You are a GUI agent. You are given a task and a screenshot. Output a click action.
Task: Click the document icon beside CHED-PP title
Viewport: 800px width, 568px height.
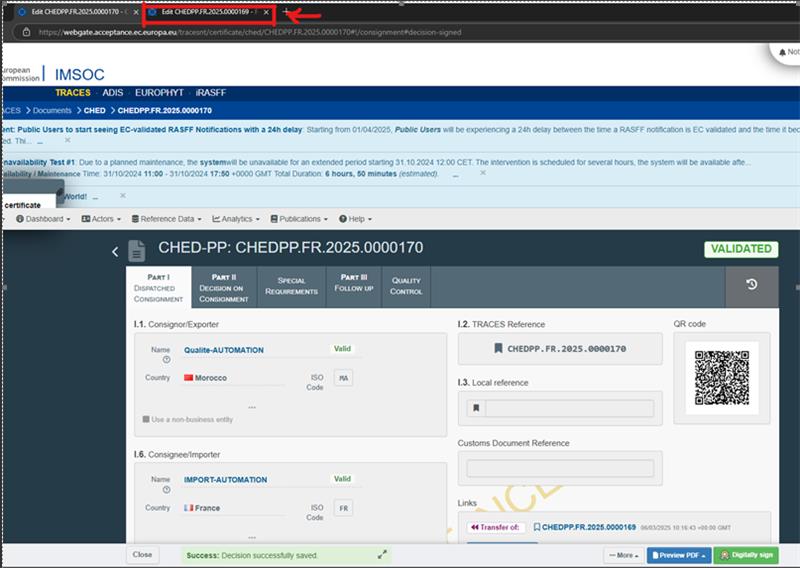coord(137,251)
